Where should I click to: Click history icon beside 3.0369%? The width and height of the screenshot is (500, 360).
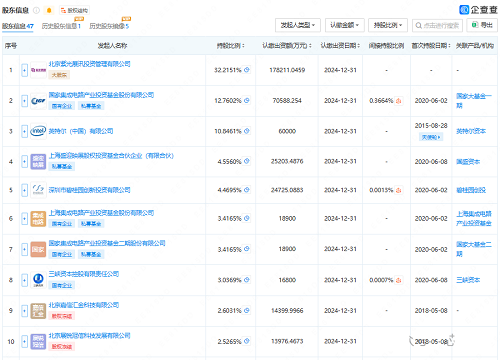[x=247, y=280]
